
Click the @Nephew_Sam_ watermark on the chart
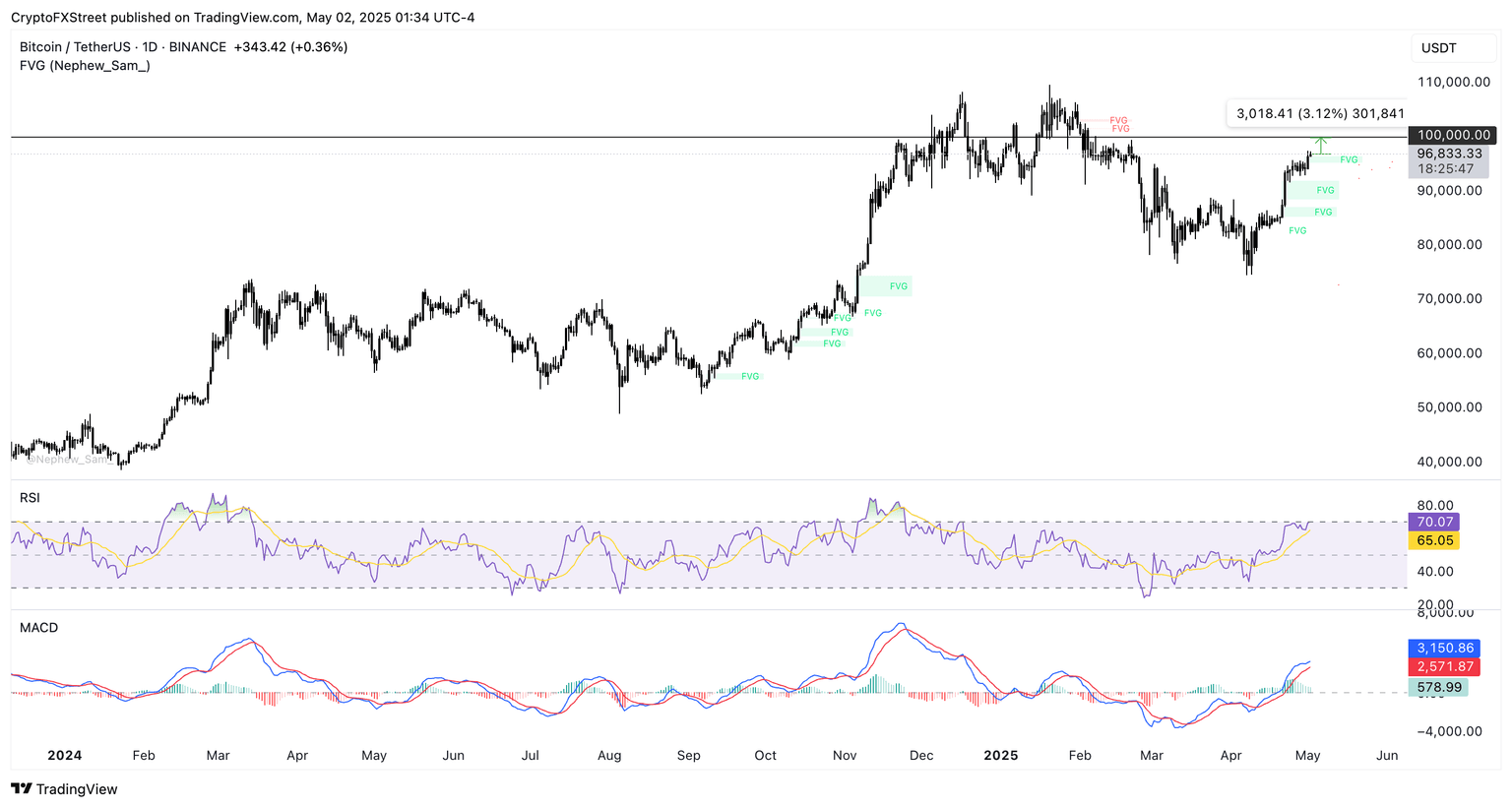pos(71,460)
